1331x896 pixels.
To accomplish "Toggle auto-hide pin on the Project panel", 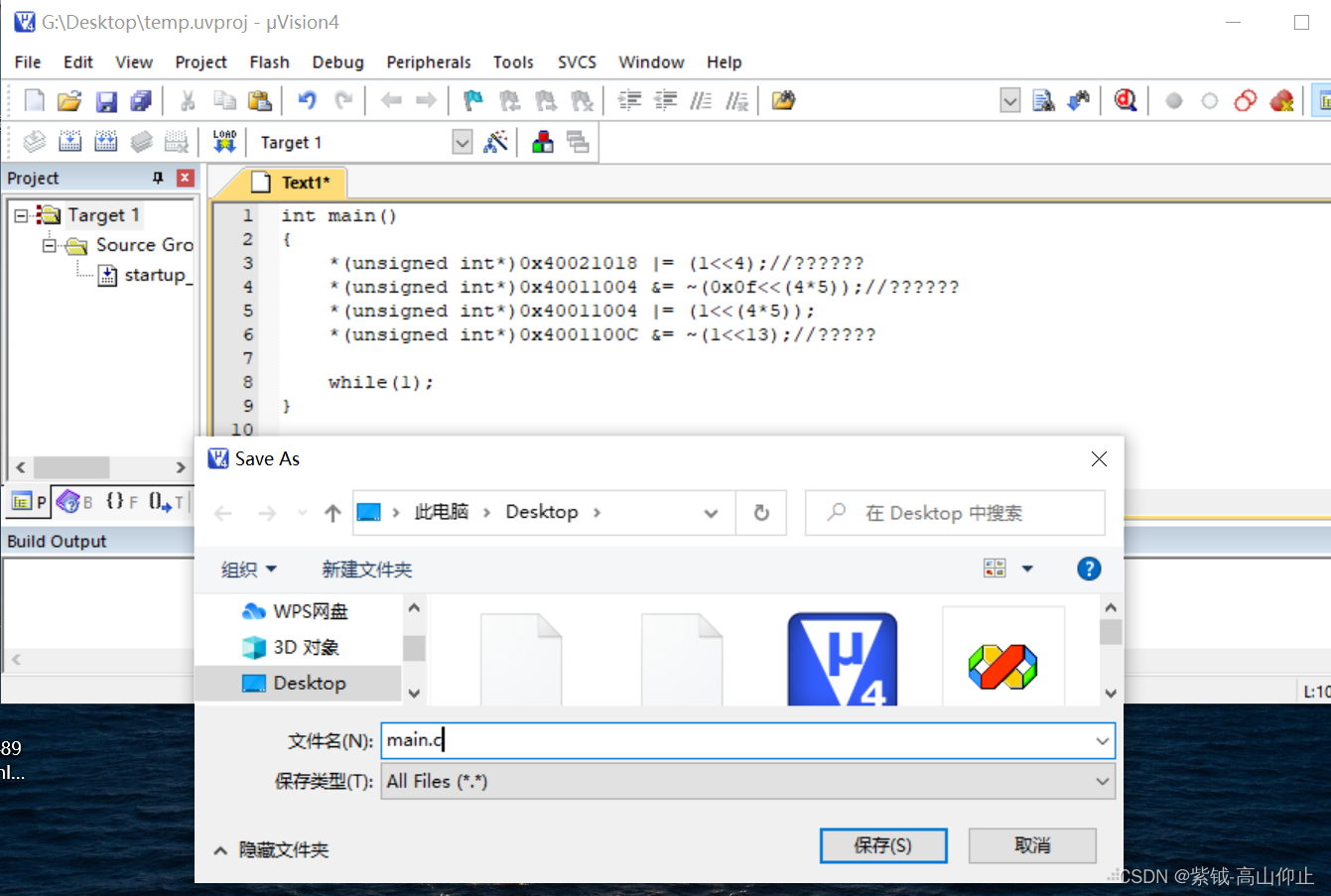I will pyautogui.click(x=159, y=177).
